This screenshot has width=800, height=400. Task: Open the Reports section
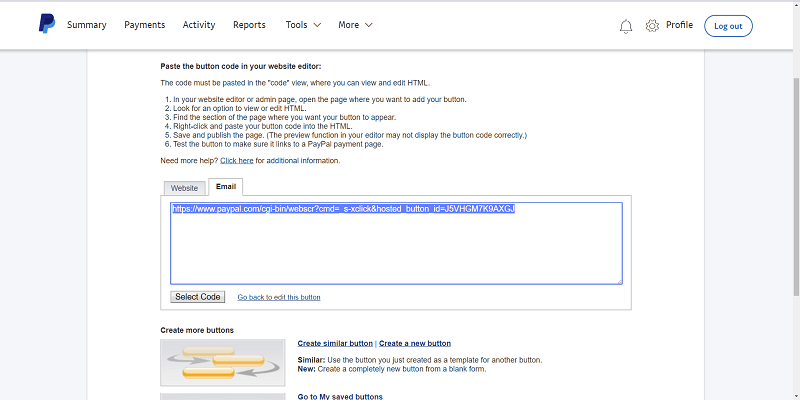[249, 24]
